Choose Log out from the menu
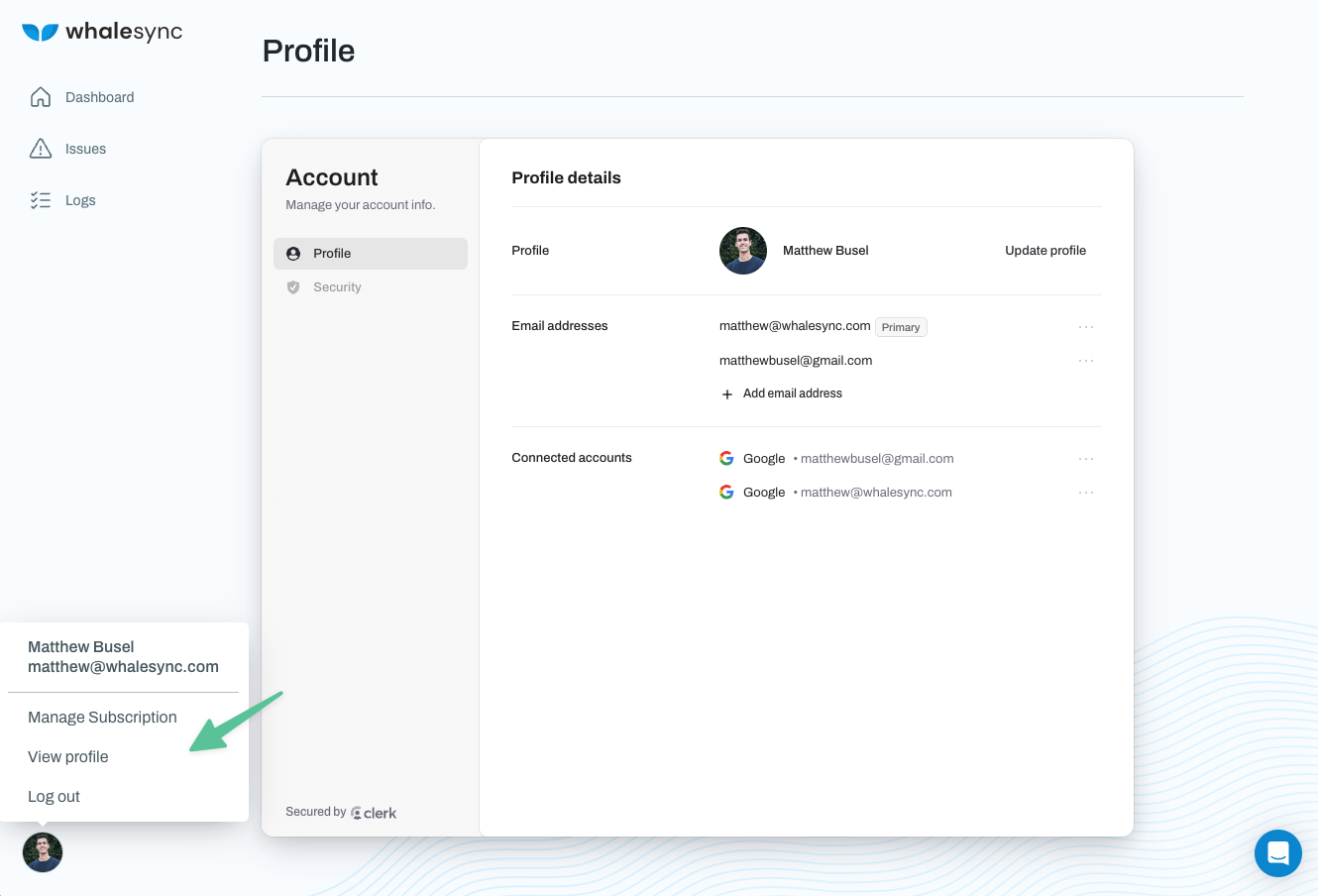 click(x=54, y=797)
